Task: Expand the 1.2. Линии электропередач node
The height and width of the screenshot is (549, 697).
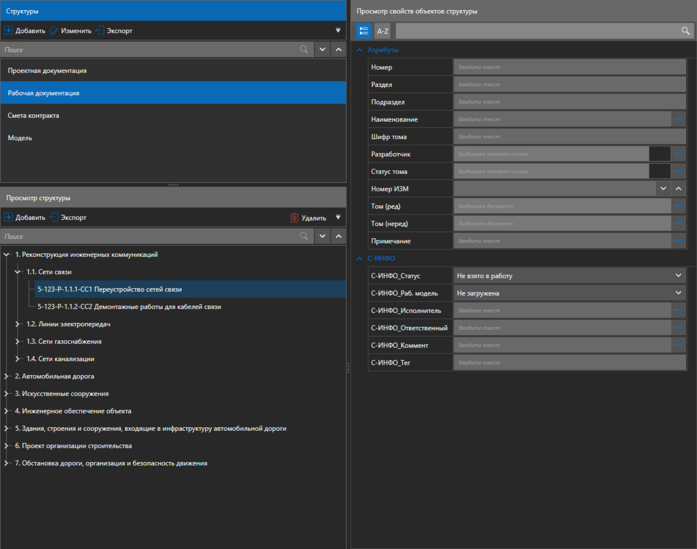Action: (18, 324)
